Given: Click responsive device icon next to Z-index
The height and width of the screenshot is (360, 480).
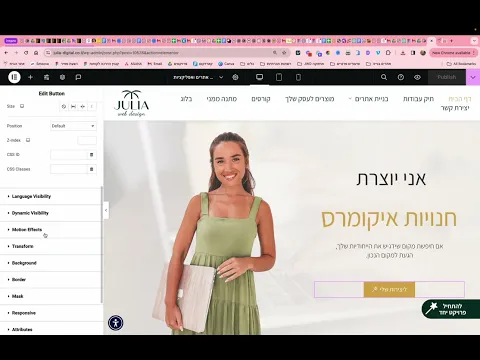Looking at the screenshot, I should tap(28, 140).
